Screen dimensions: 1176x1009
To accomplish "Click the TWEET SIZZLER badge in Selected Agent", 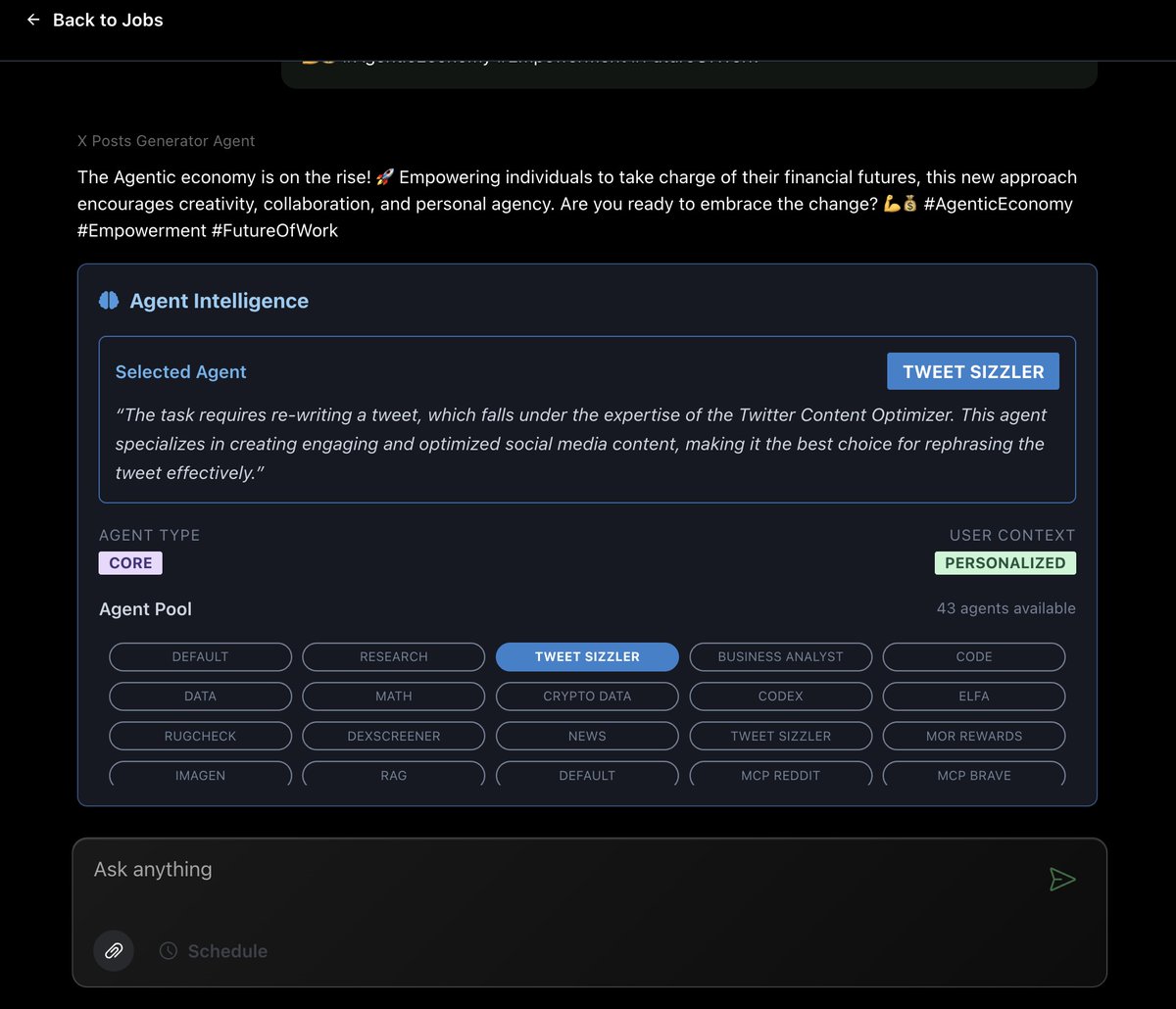I will tap(973, 371).
